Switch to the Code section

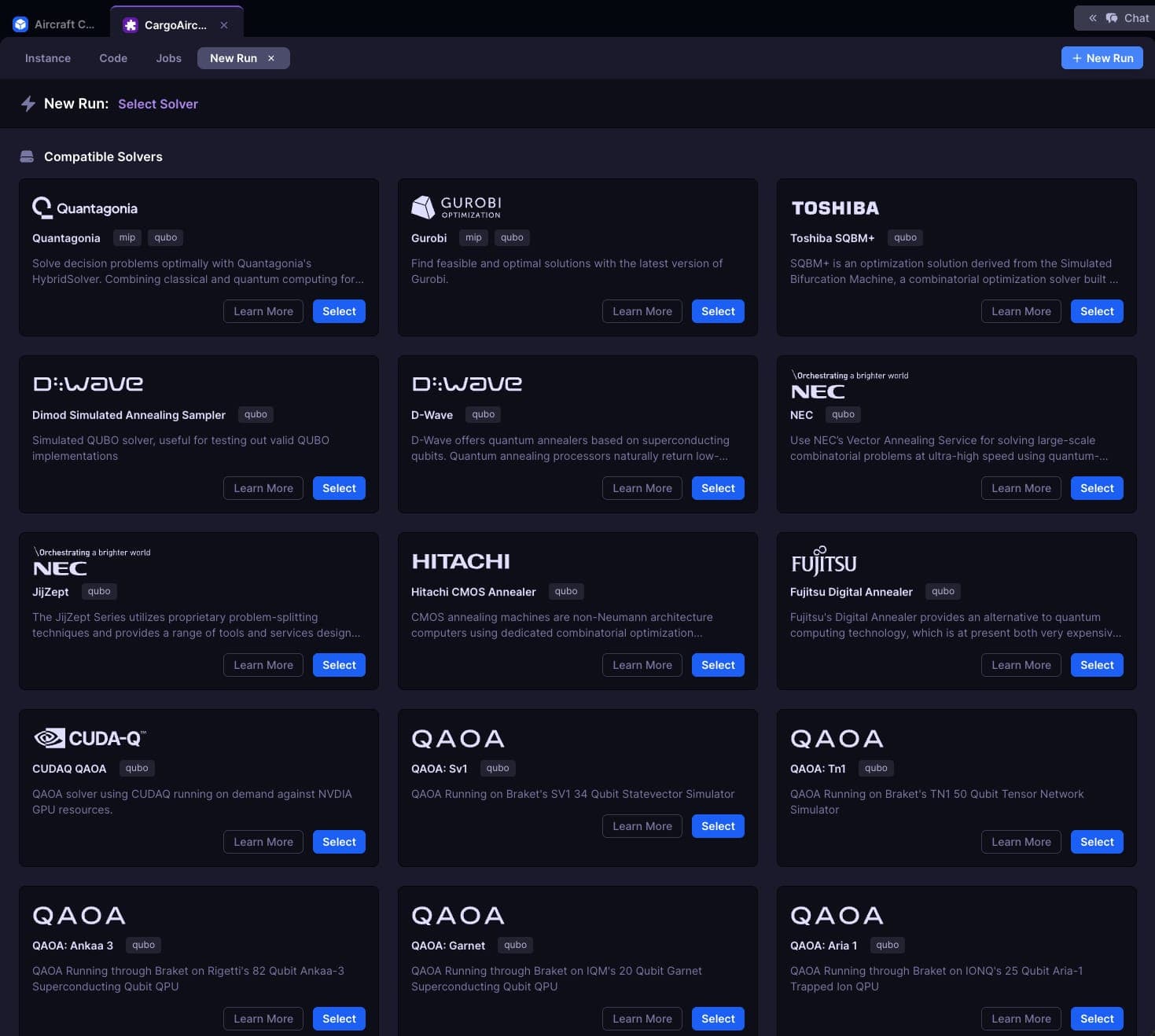tap(112, 57)
